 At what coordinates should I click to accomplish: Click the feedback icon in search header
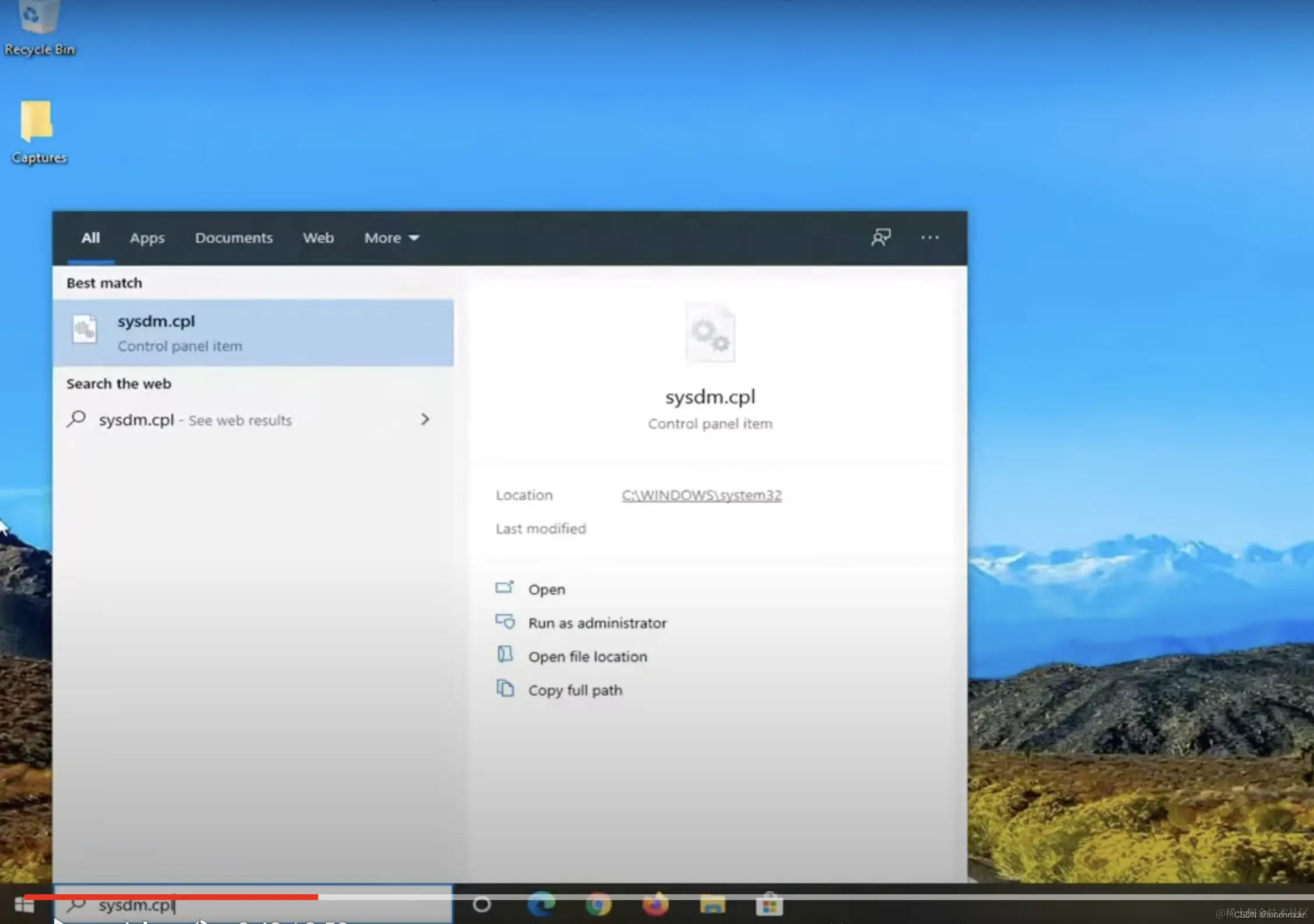point(880,237)
